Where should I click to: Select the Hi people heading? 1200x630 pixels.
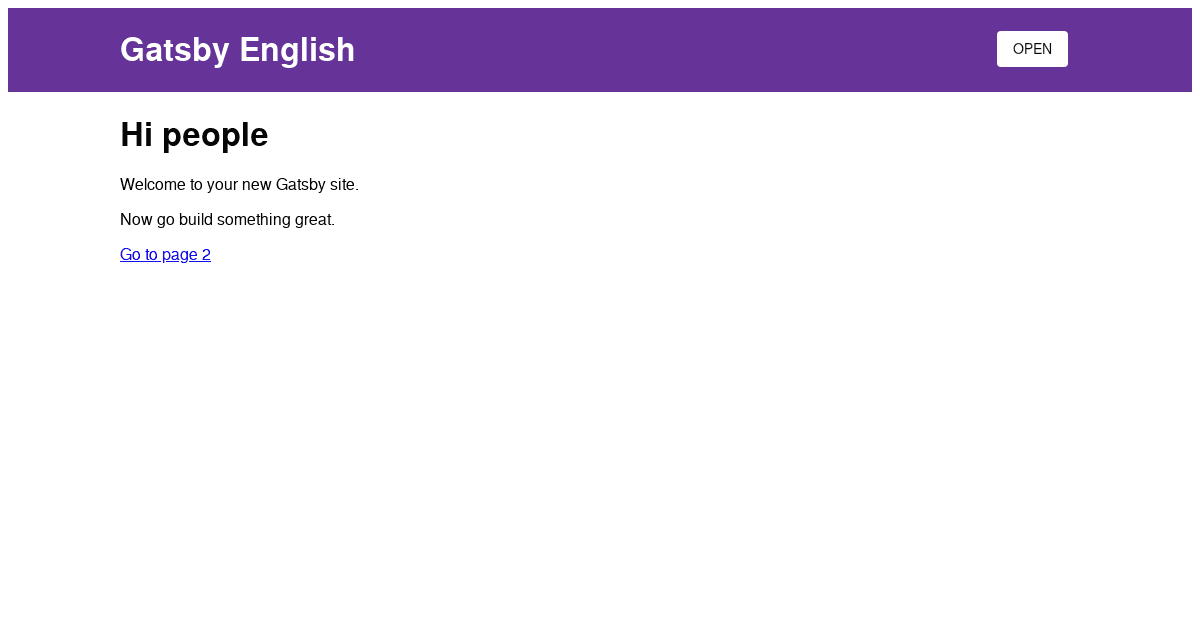pos(193,134)
